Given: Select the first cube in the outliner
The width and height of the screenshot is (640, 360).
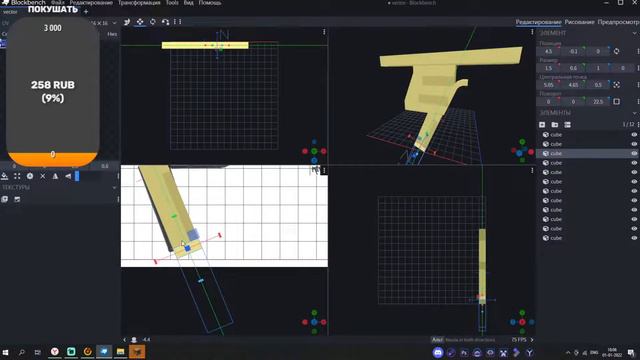Looking at the screenshot, I should pyautogui.click(x=588, y=135).
